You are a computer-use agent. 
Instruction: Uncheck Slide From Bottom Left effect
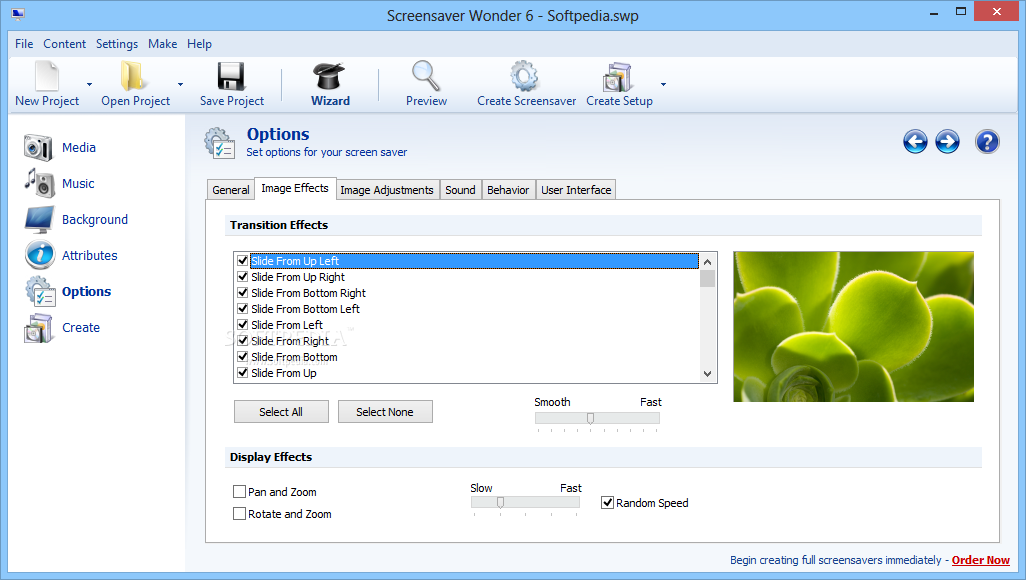(243, 309)
